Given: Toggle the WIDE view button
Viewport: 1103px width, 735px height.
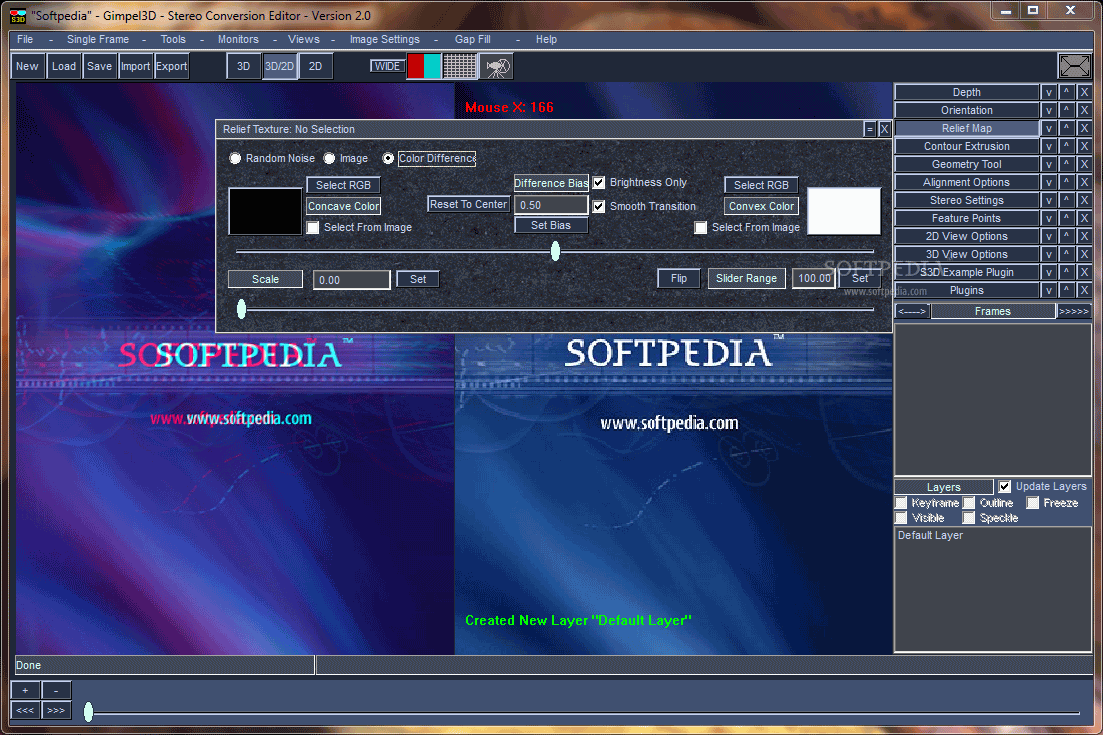Looking at the screenshot, I should tap(387, 66).
